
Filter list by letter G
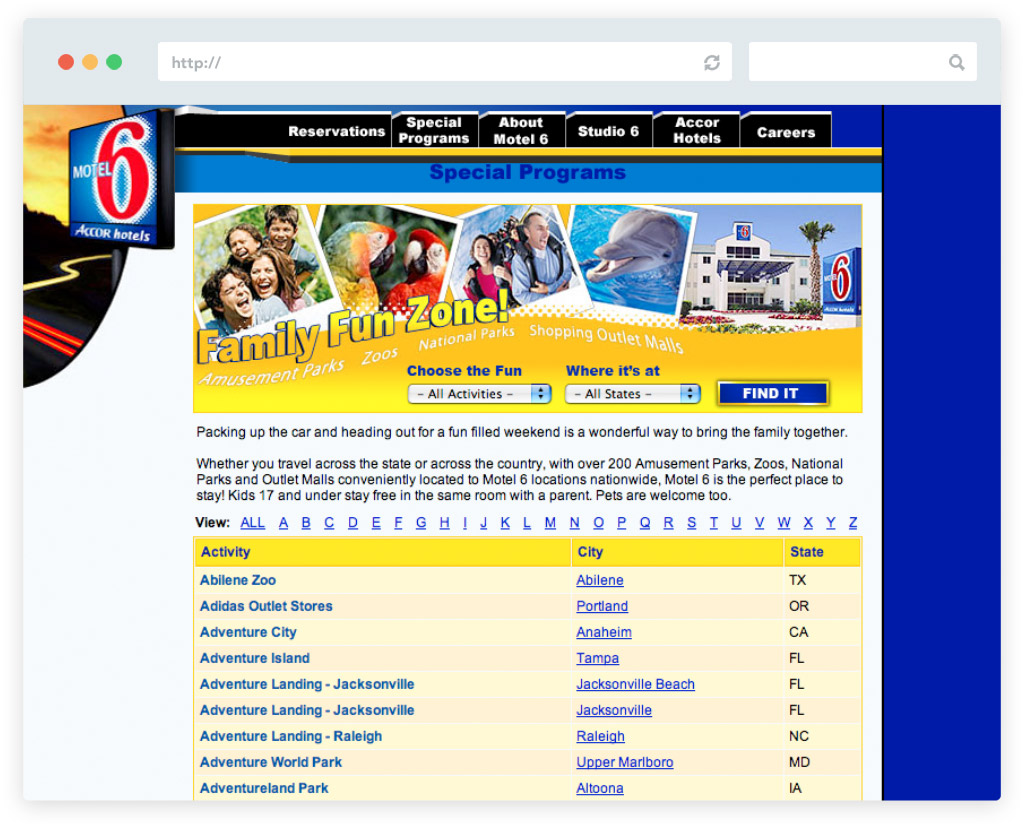(x=421, y=522)
